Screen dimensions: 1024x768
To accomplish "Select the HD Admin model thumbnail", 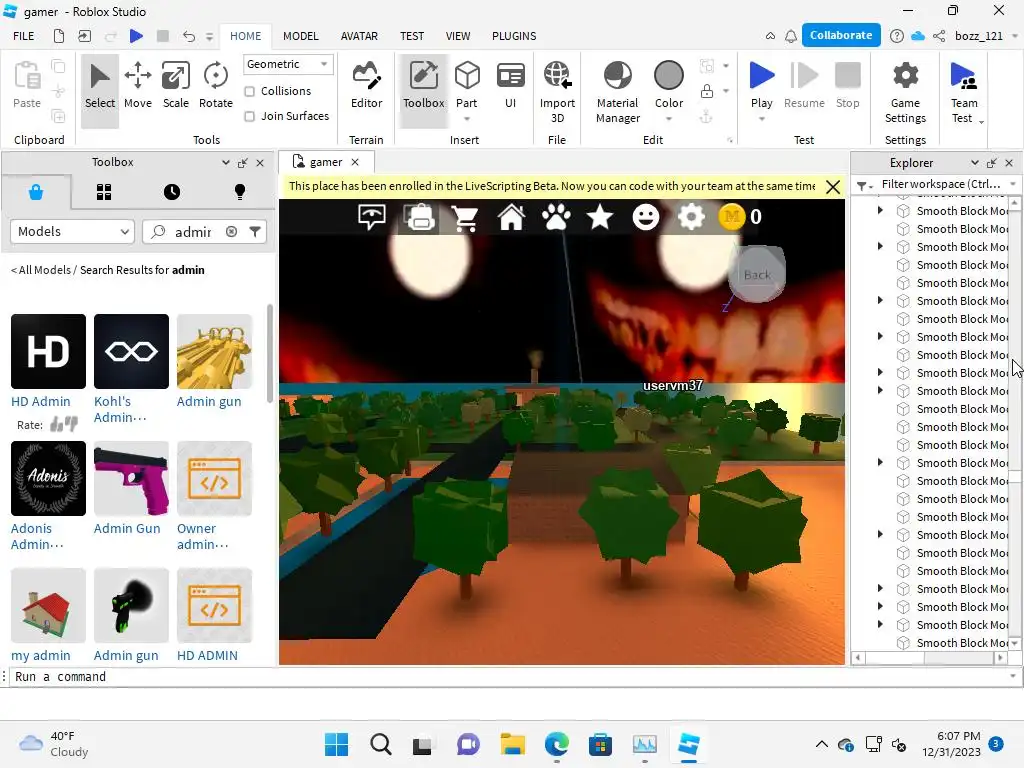I will point(48,351).
